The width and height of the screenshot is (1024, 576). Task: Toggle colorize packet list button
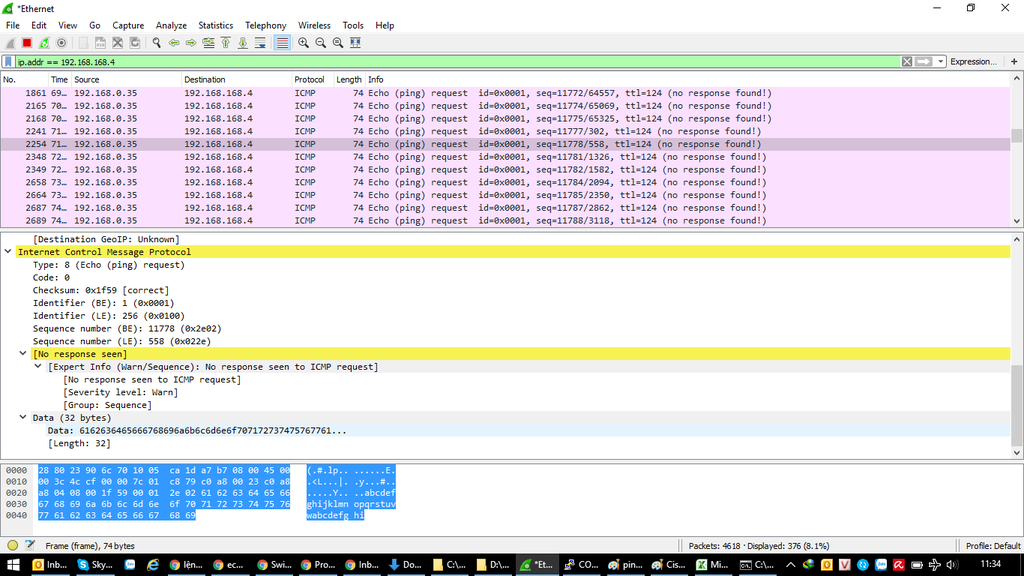[x=282, y=43]
